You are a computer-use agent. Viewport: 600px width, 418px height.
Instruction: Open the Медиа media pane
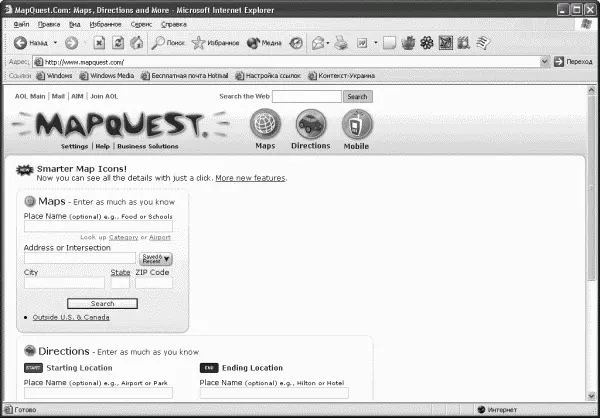(x=264, y=43)
